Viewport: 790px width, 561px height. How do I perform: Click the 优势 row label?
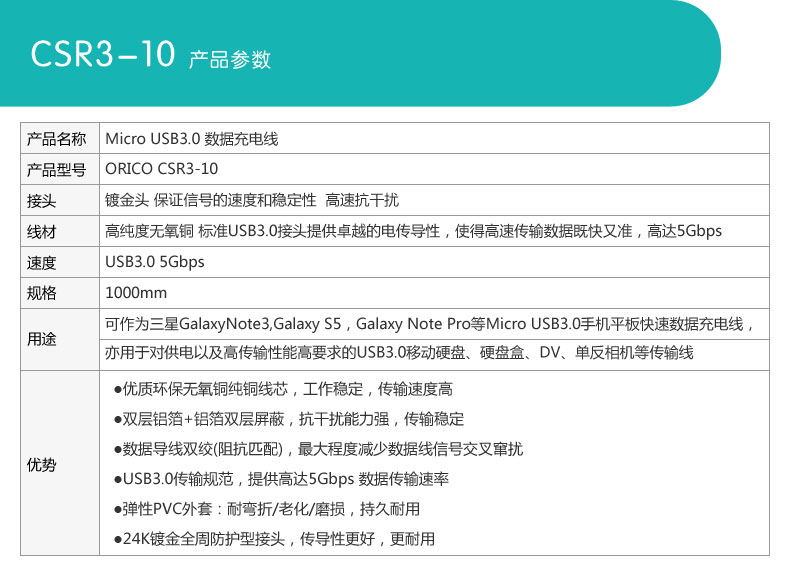41,465
